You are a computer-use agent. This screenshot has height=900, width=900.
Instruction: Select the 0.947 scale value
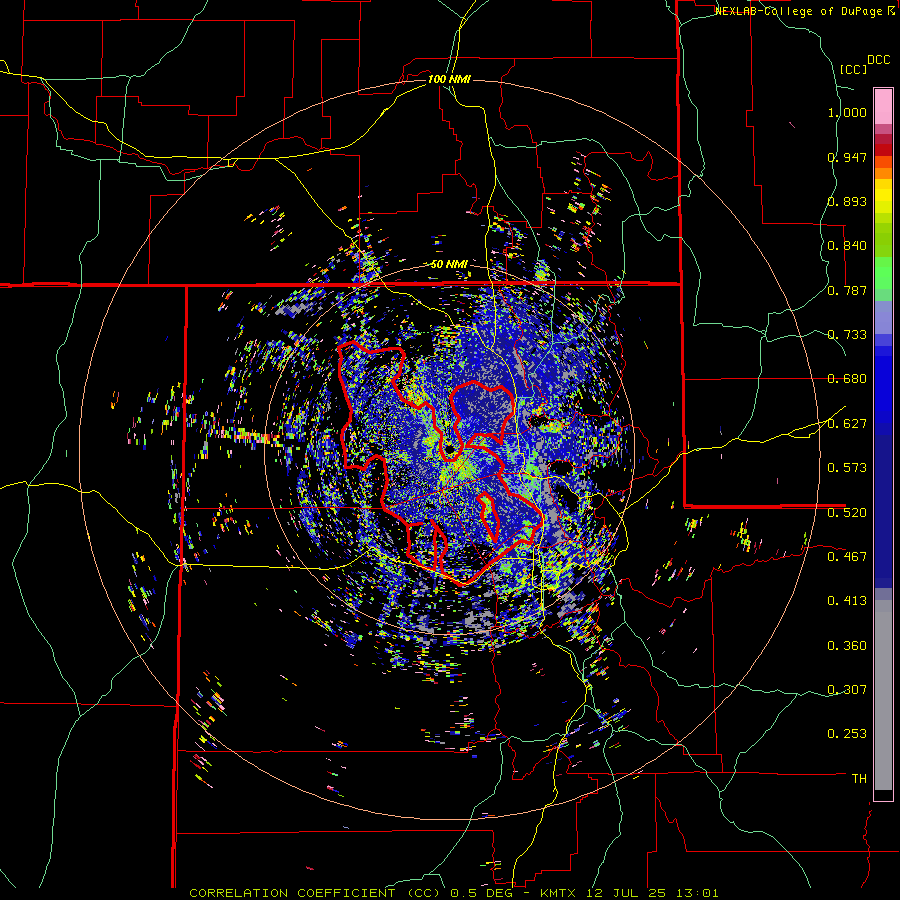coord(847,157)
